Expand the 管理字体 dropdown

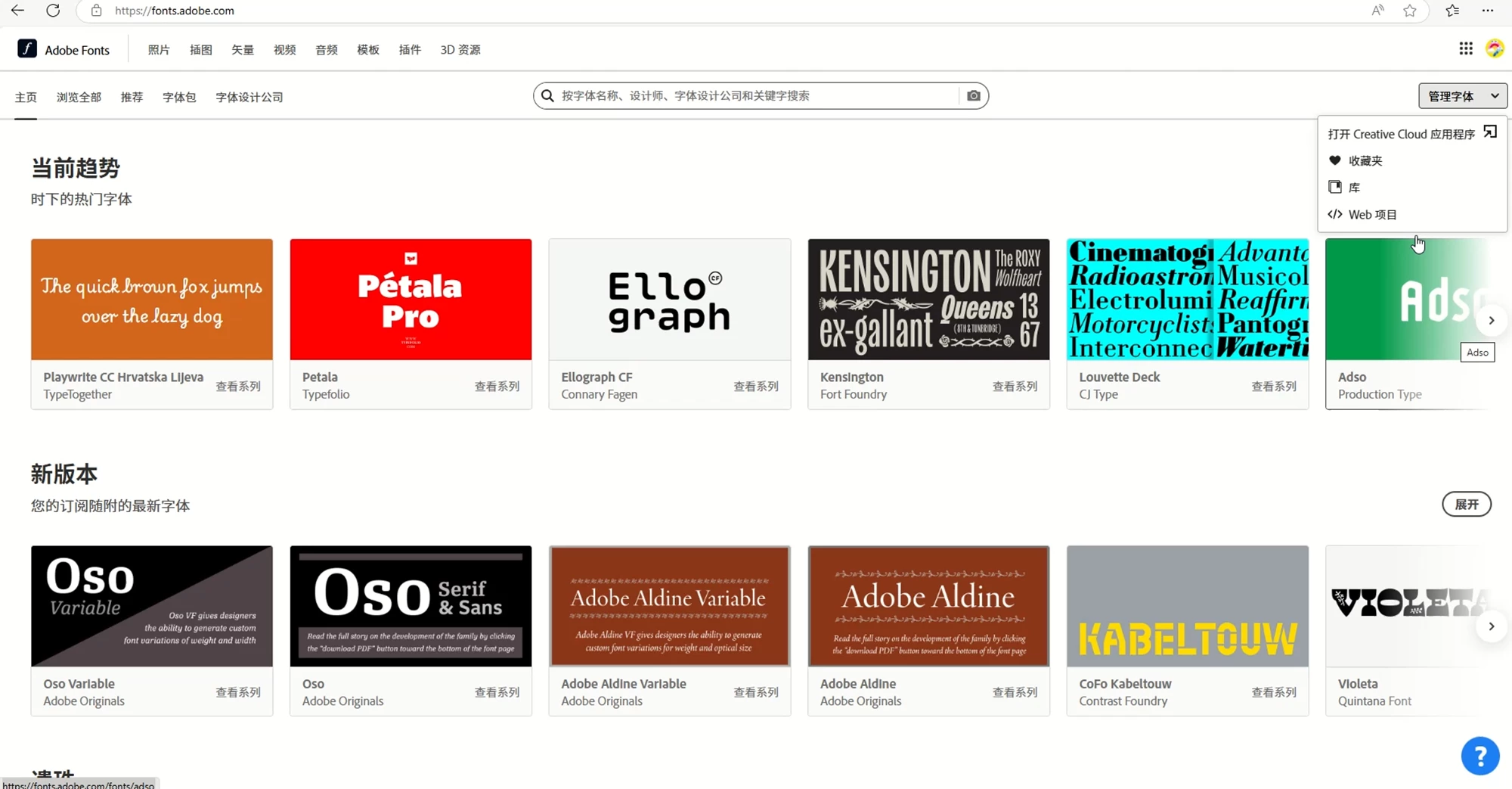coord(1463,96)
